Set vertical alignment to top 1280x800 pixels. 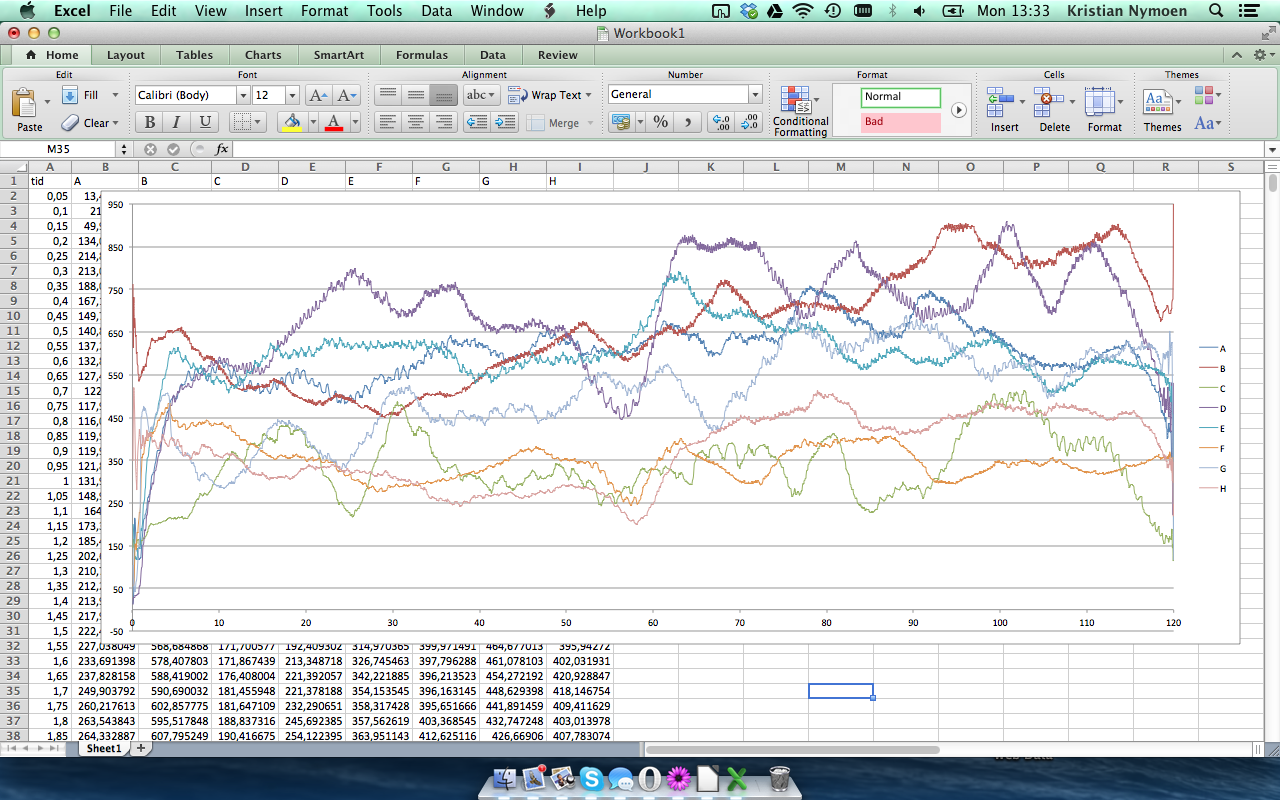pyautogui.click(x=388, y=95)
